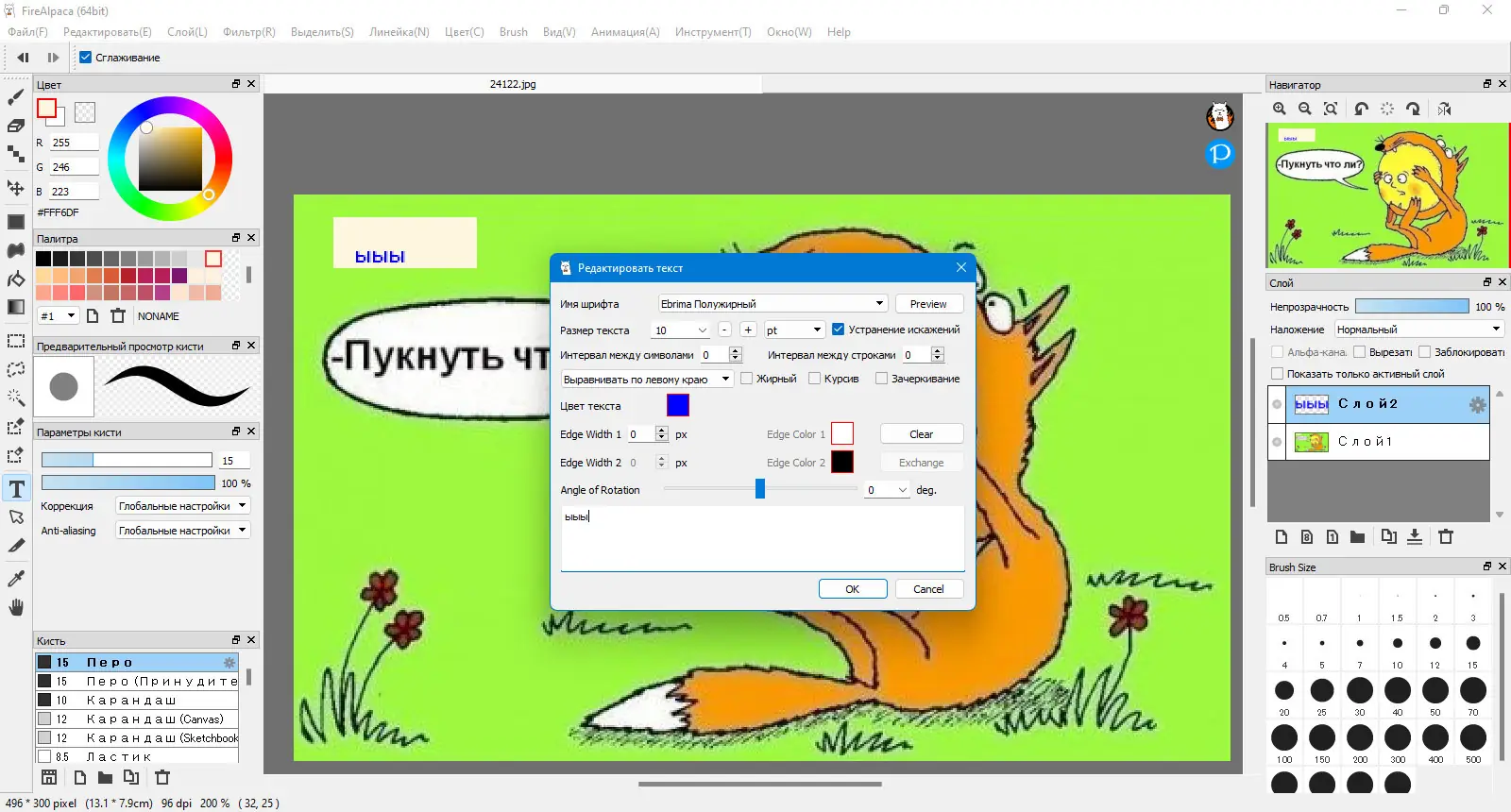Select the Text tool
This screenshot has height=812, width=1511.
point(16,488)
